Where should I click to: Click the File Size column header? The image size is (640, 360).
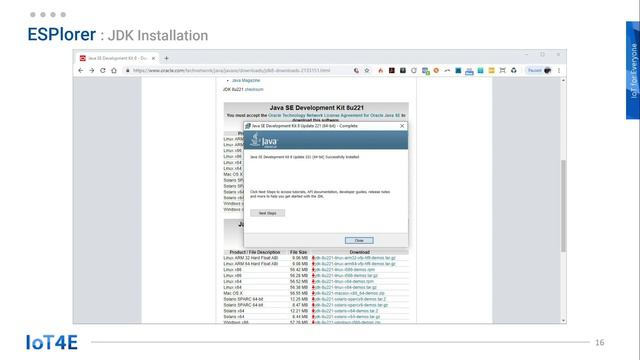[298, 252]
